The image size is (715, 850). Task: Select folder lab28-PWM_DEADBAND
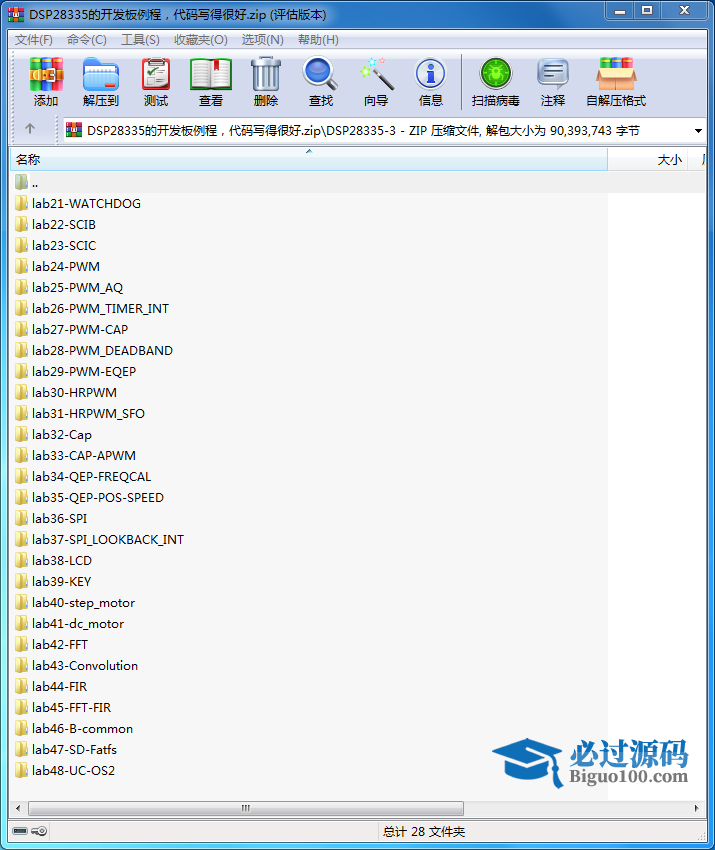94,351
